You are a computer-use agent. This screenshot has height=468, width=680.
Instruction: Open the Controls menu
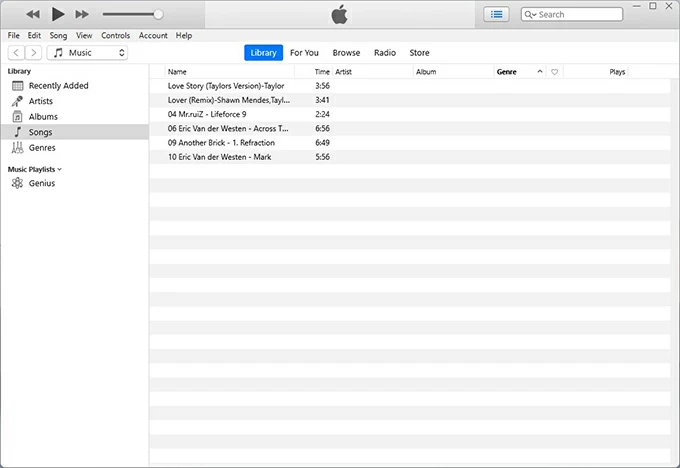click(115, 36)
